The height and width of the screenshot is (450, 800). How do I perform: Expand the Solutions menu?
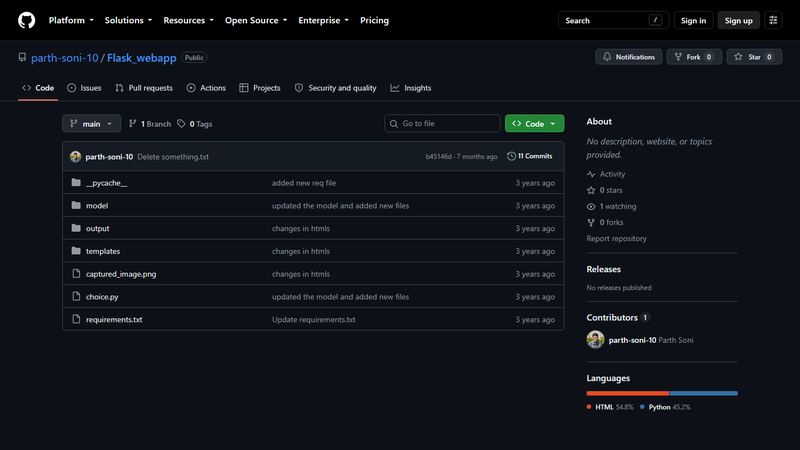tap(129, 20)
